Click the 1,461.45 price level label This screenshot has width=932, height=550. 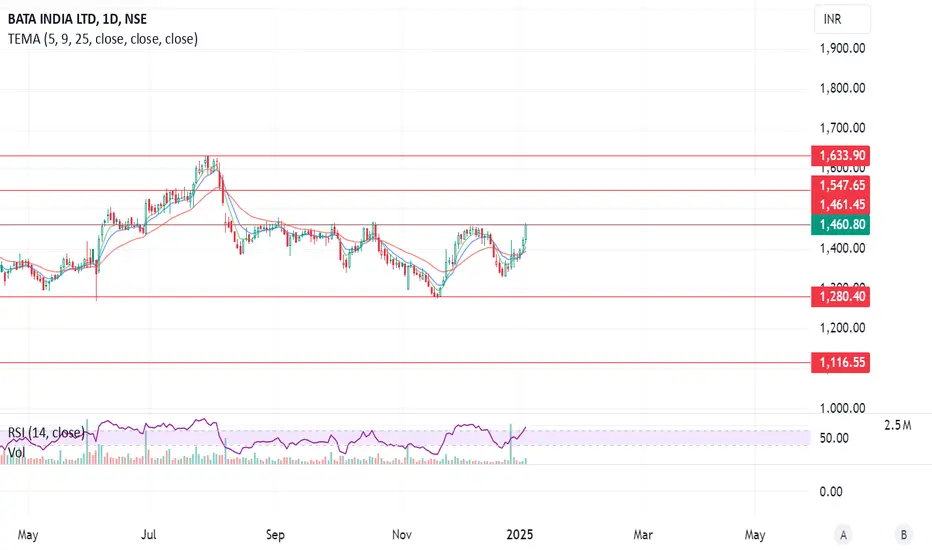click(840, 205)
